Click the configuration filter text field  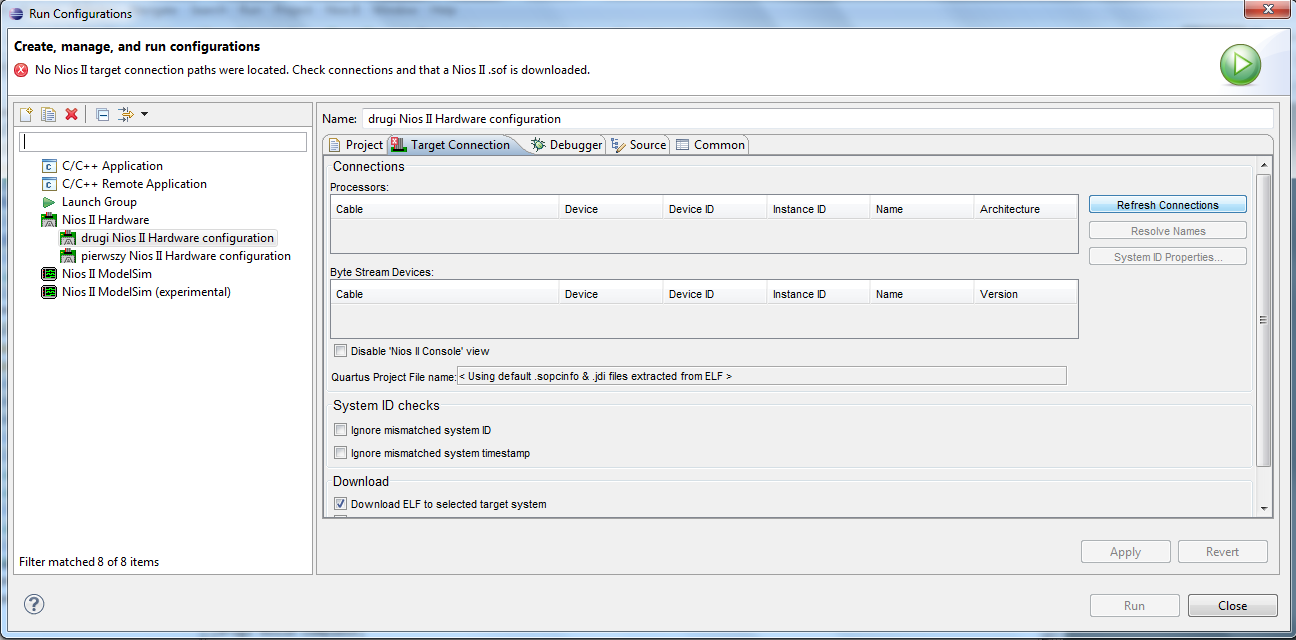[163, 142]
